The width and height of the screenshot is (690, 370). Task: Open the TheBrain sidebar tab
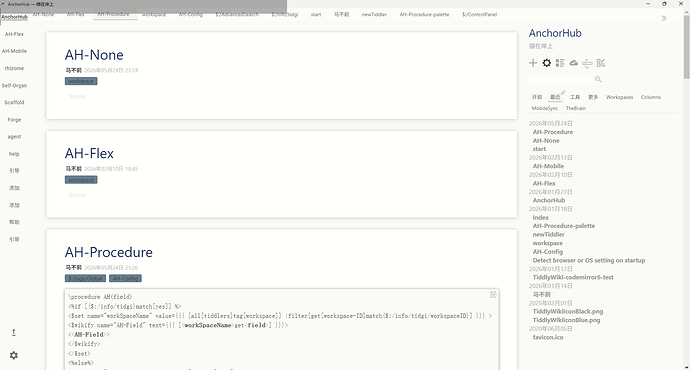[576, 108]
